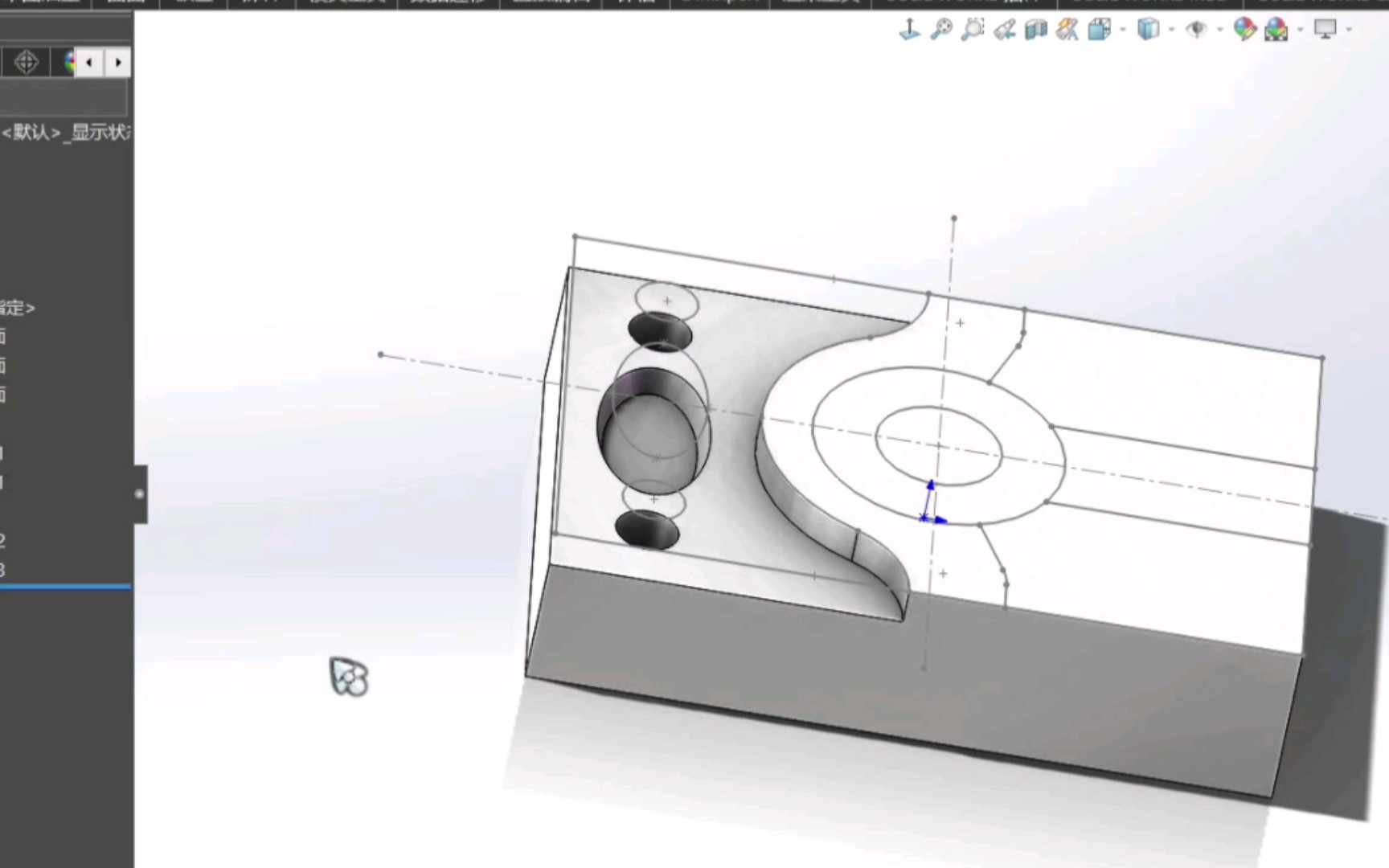Open the View Orientation cube tool
The width and height of the screenshot is (1389, 868).
point(1098,30)
